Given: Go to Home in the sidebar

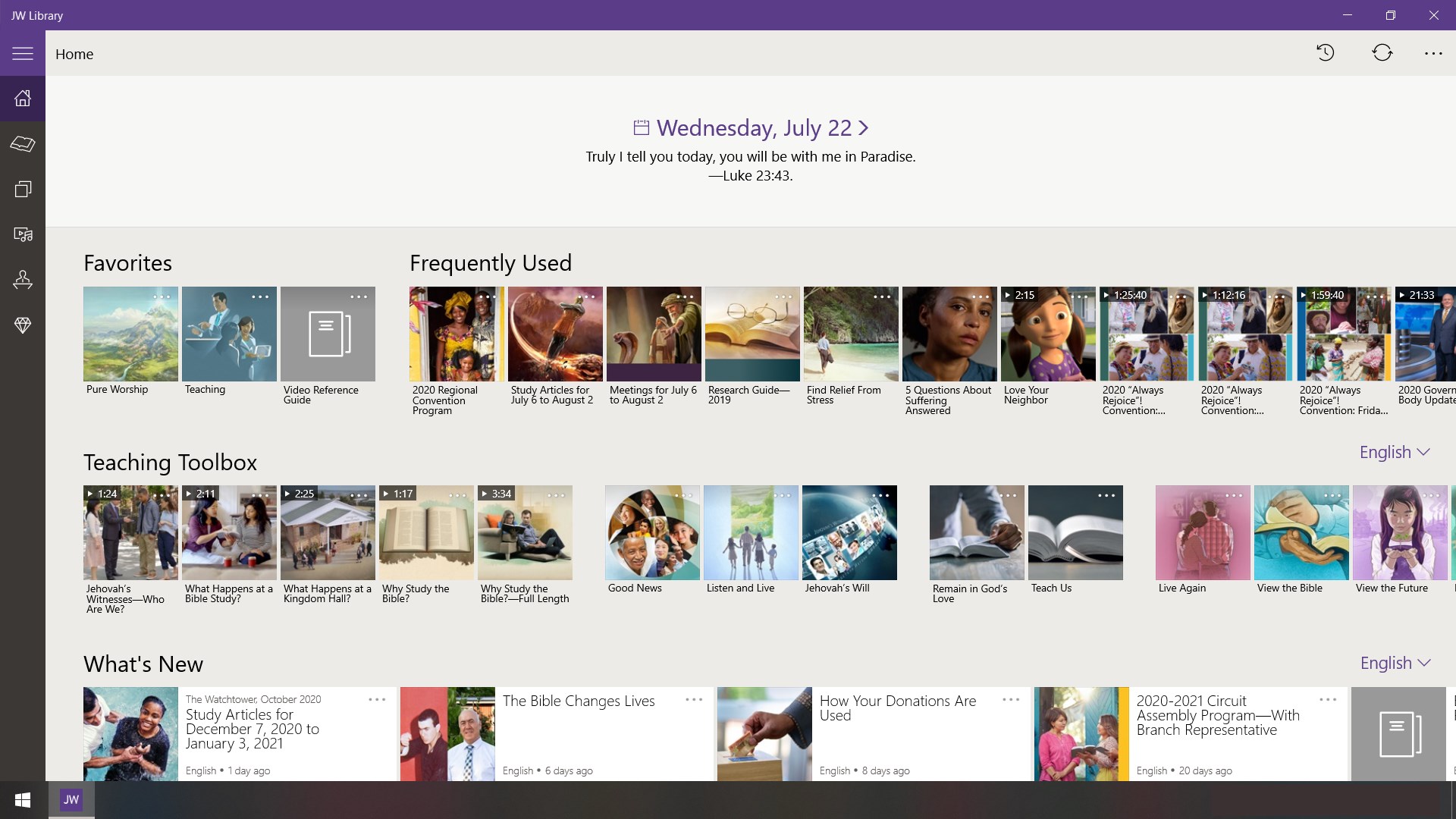Looking at the screenshot, I should (23, 99).
